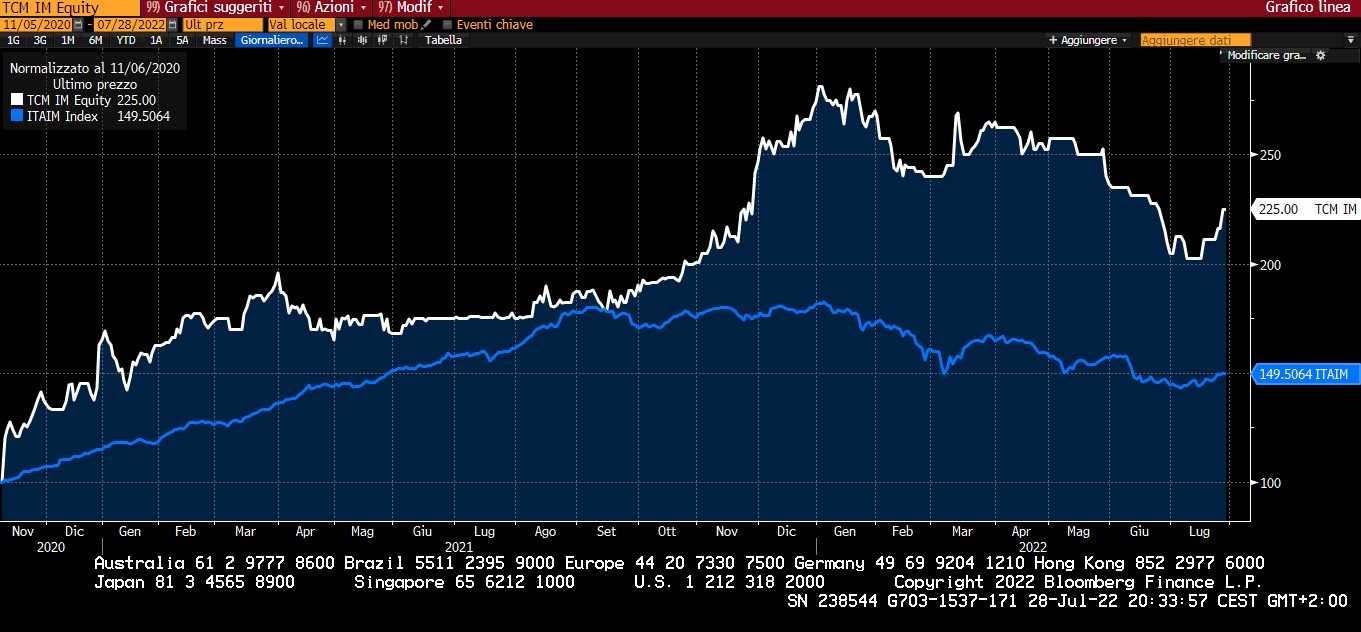1361x632 pixels.
Task: Select the 5A time range
Action: click(x=182, y=40)
